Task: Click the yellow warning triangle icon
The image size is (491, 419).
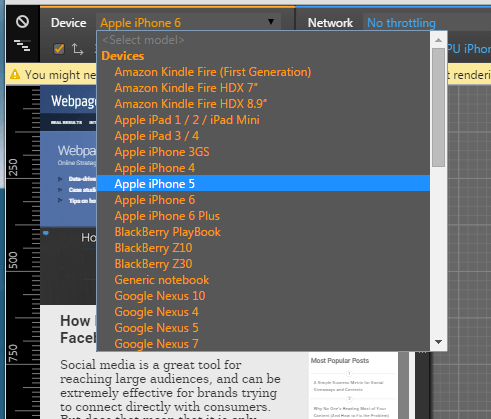Action: (x=15, y=74)
